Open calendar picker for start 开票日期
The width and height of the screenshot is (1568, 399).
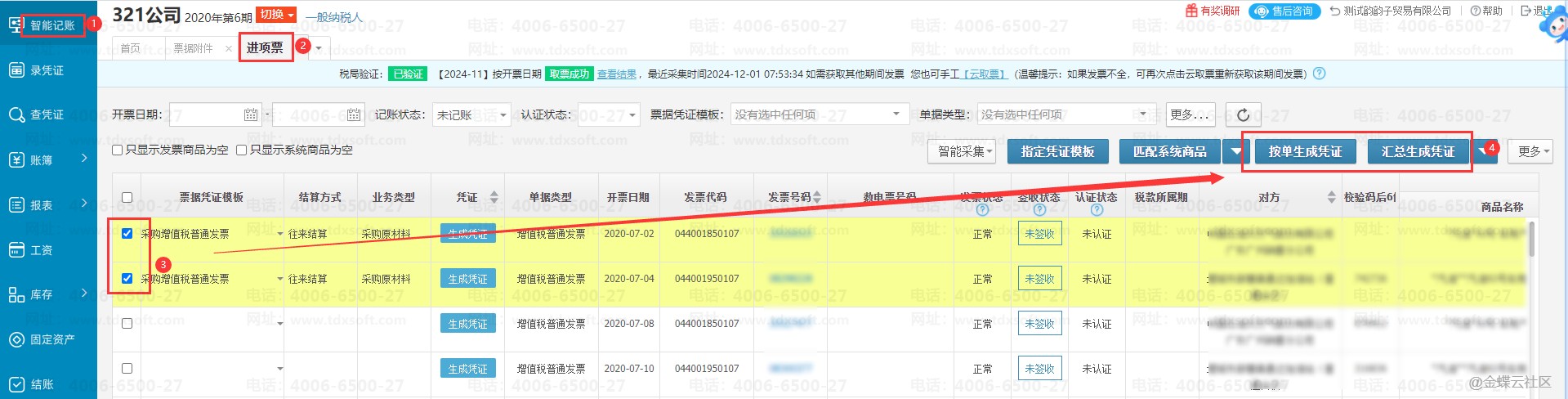pos(250,114)
